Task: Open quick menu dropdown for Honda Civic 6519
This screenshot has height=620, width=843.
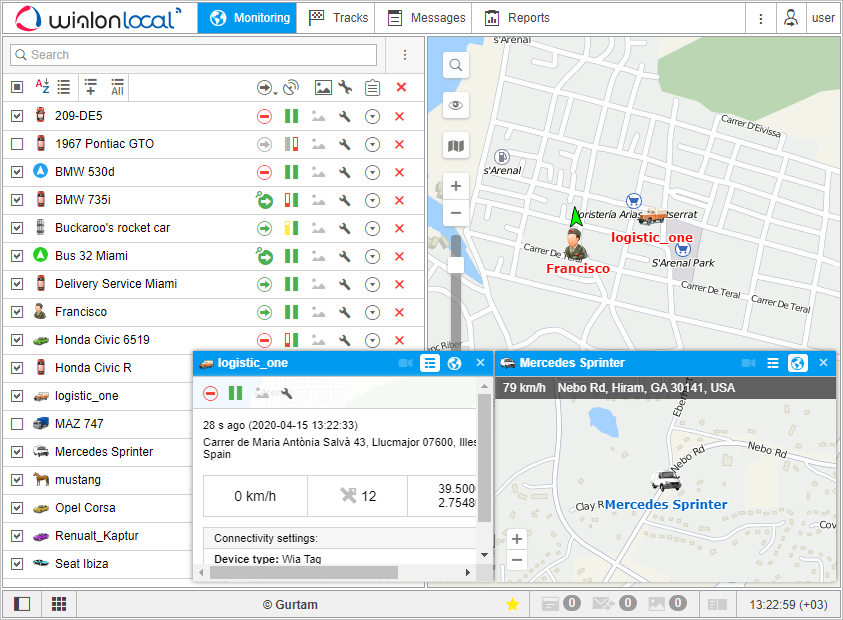Action: point(372,340)
